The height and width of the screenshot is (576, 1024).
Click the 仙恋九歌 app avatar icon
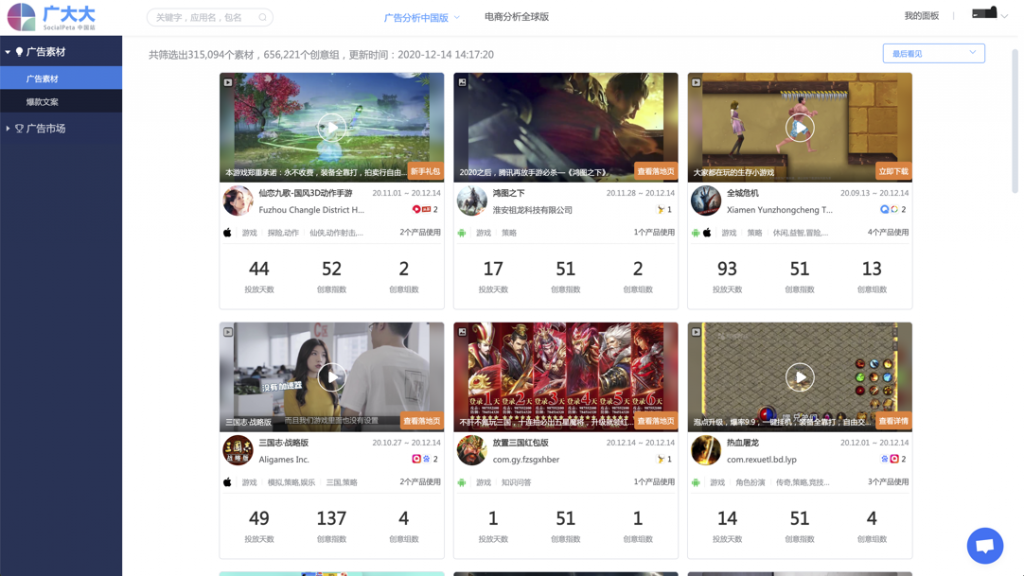pos(238,201)
